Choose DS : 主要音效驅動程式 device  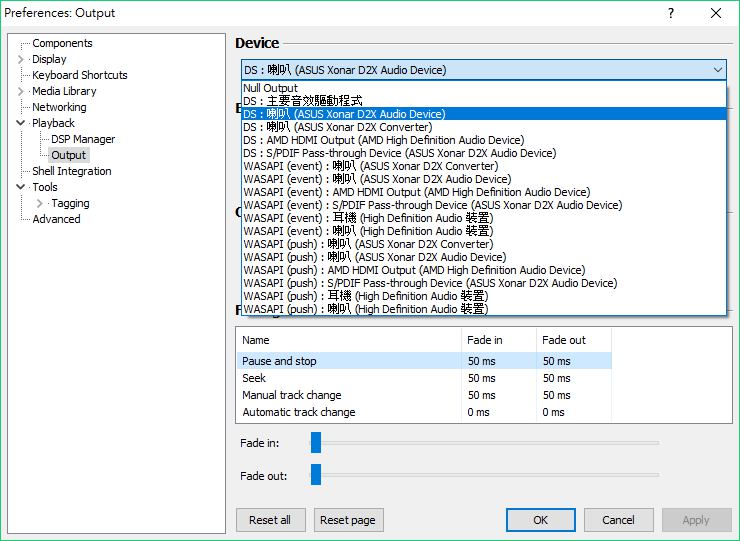[x=484, y=101]
